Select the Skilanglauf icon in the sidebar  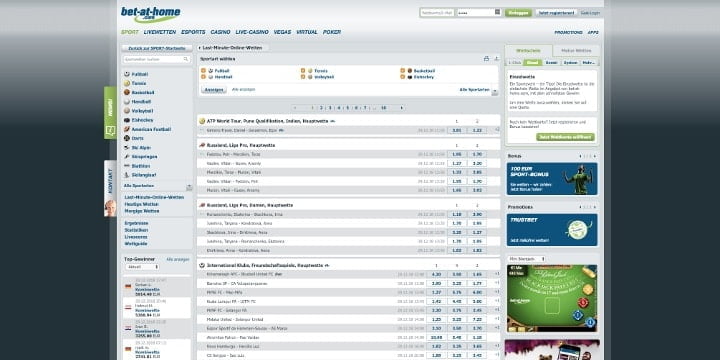[127, 175]
